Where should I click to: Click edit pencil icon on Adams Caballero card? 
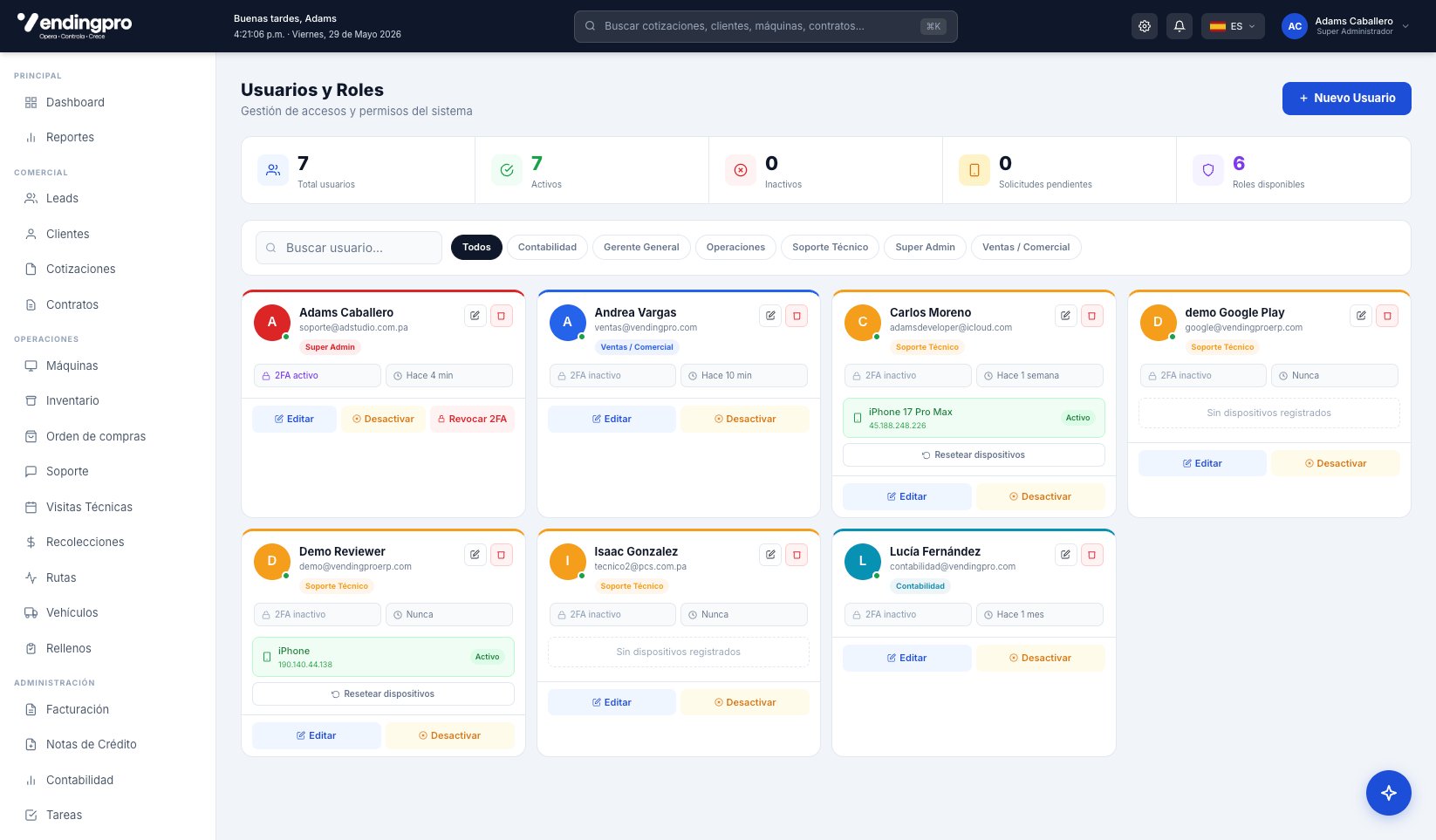(475, 316)
